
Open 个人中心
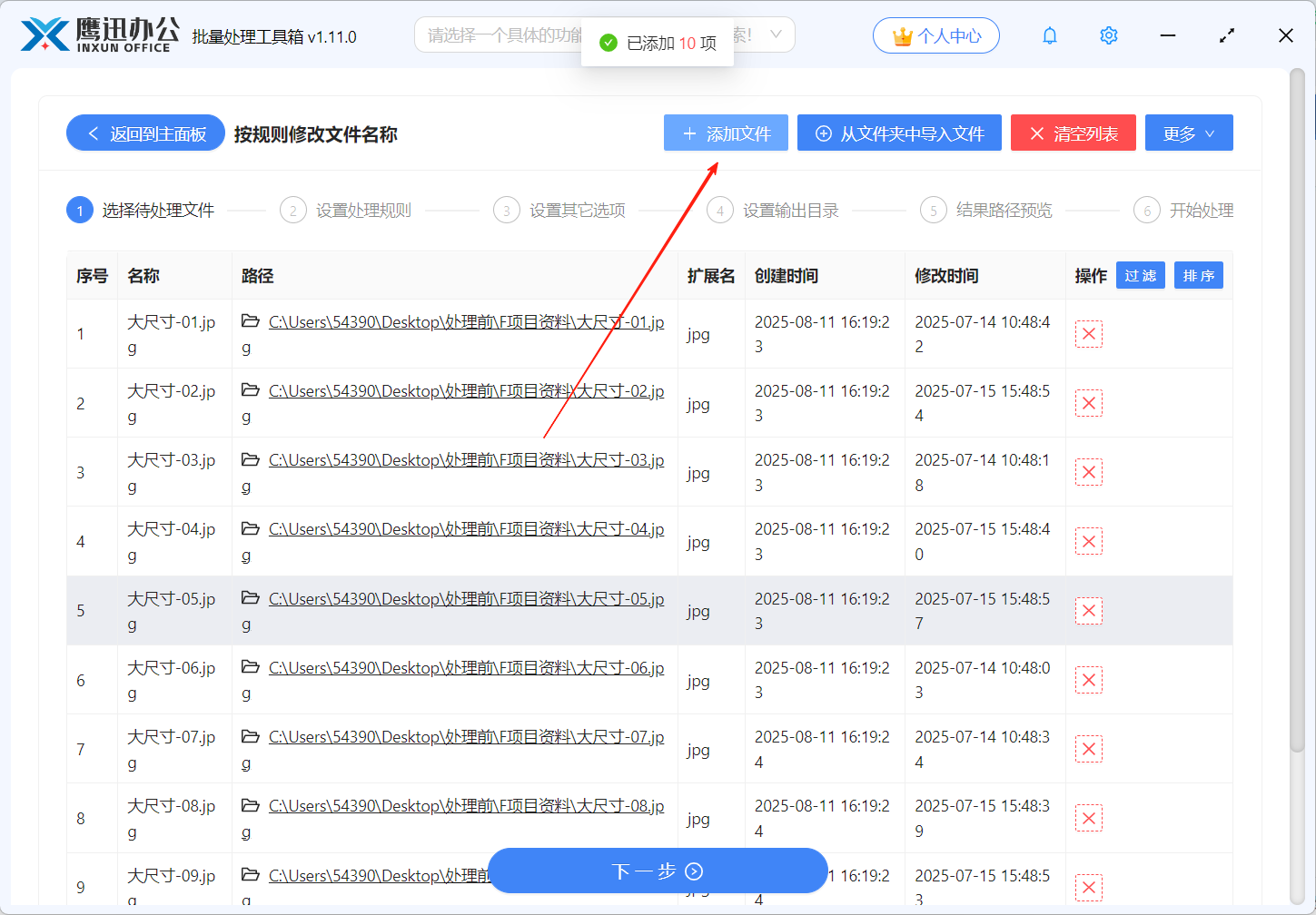pos(936,35)
